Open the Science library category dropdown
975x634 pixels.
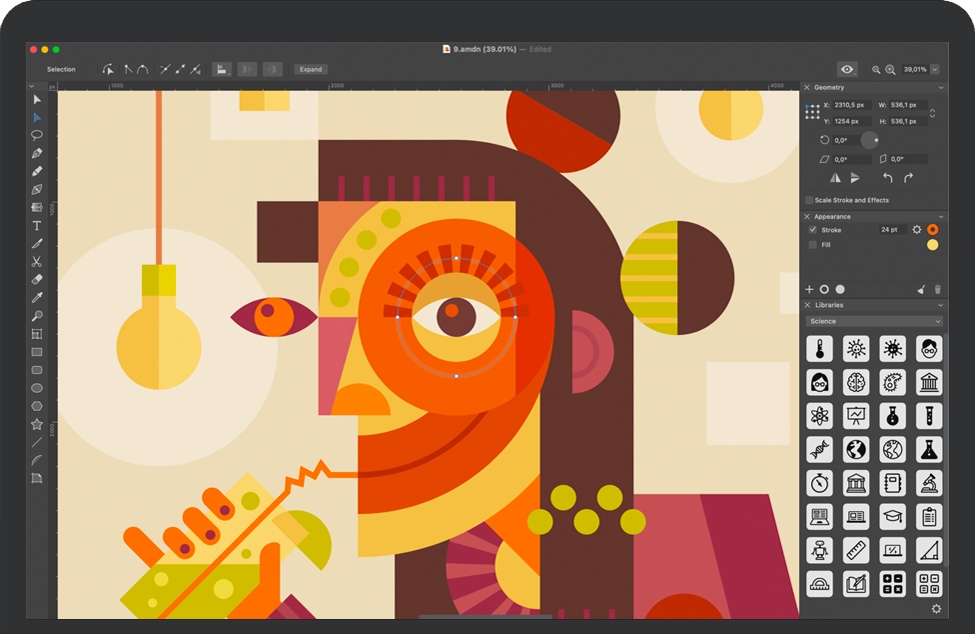click(x=874, y=321)
